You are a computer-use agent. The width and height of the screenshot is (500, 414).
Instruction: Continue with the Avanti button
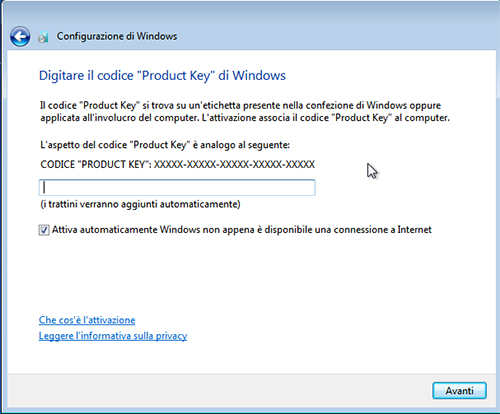[459, 391]
